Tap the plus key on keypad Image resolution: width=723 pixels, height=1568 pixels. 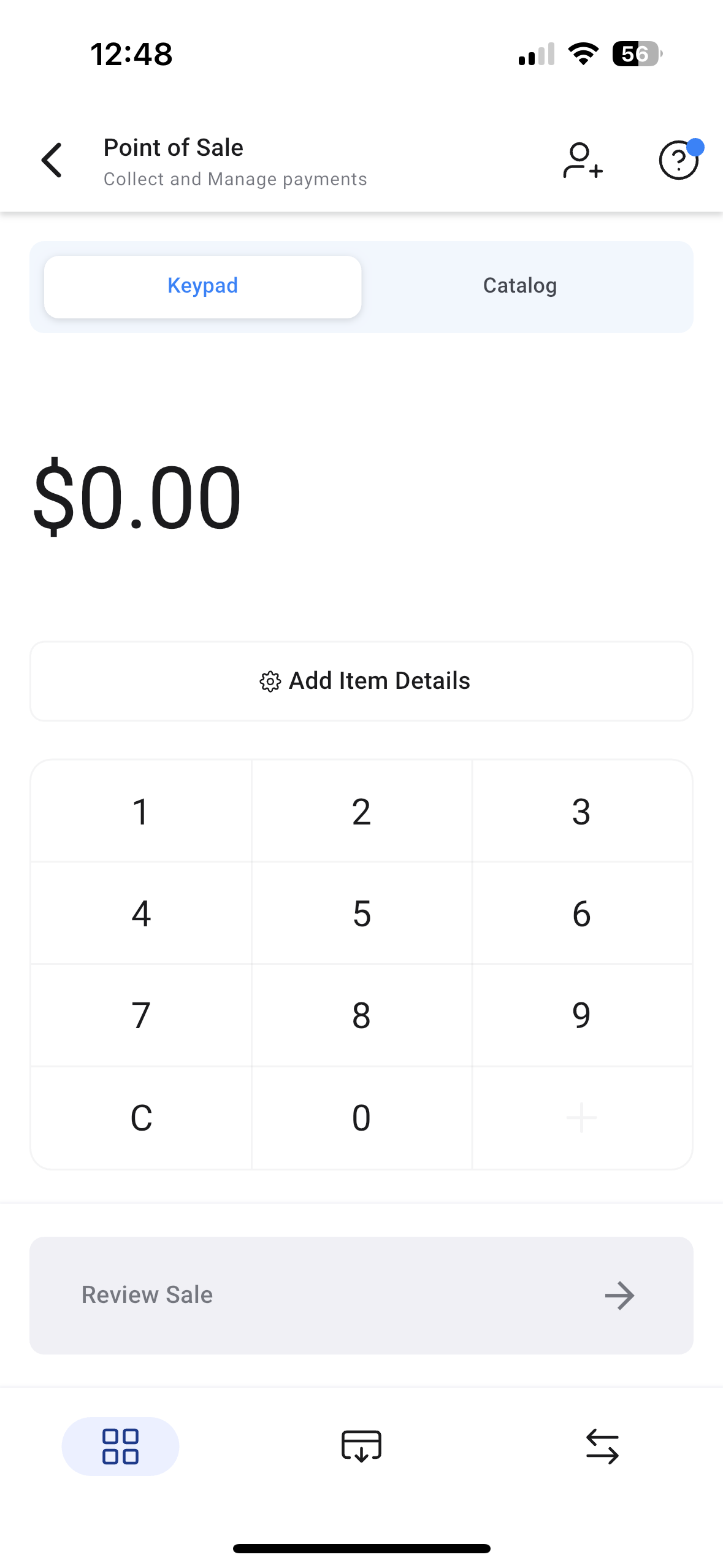click(x=581, y=1117)
